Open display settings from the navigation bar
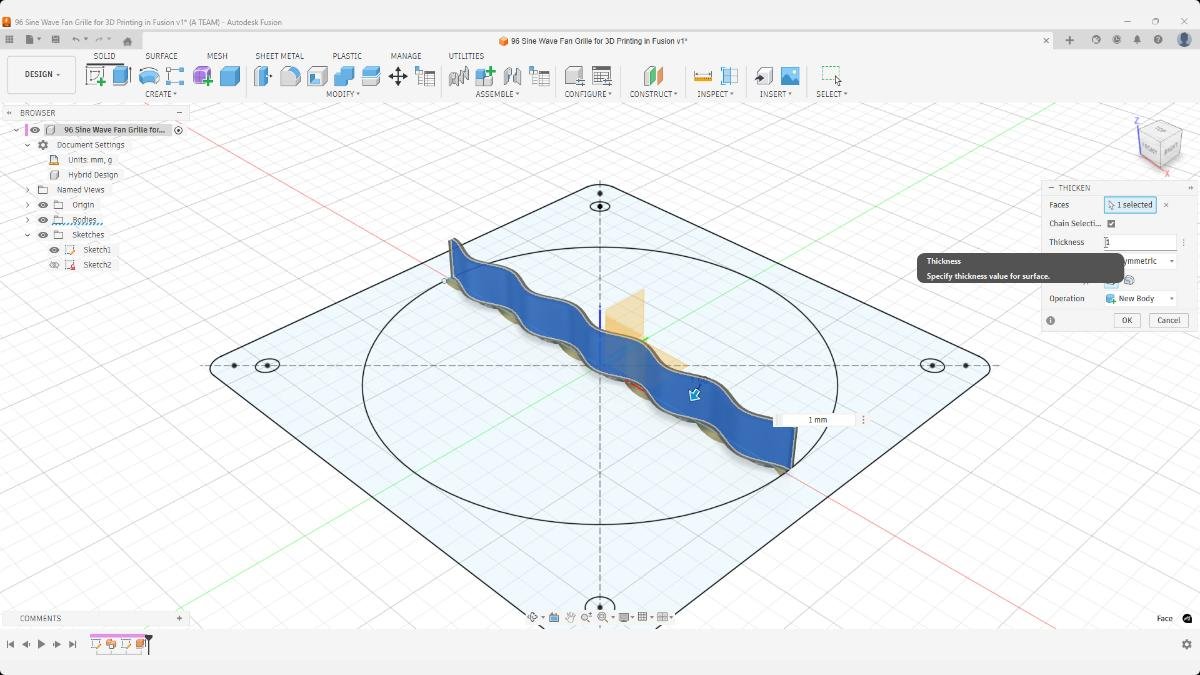Screen dimensions: 1200x675 pos(624,616)
